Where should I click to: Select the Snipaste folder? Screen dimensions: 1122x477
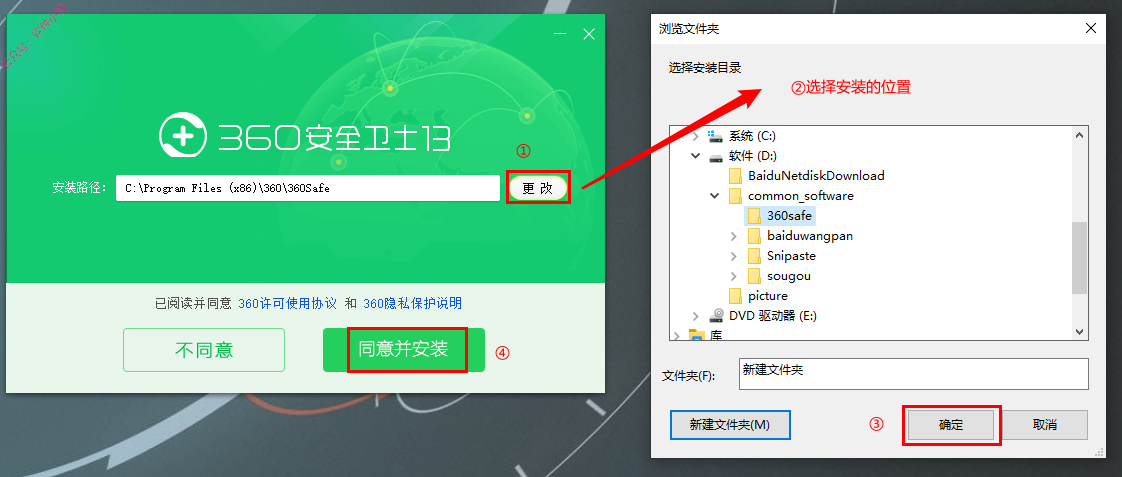tap(791, 256)
